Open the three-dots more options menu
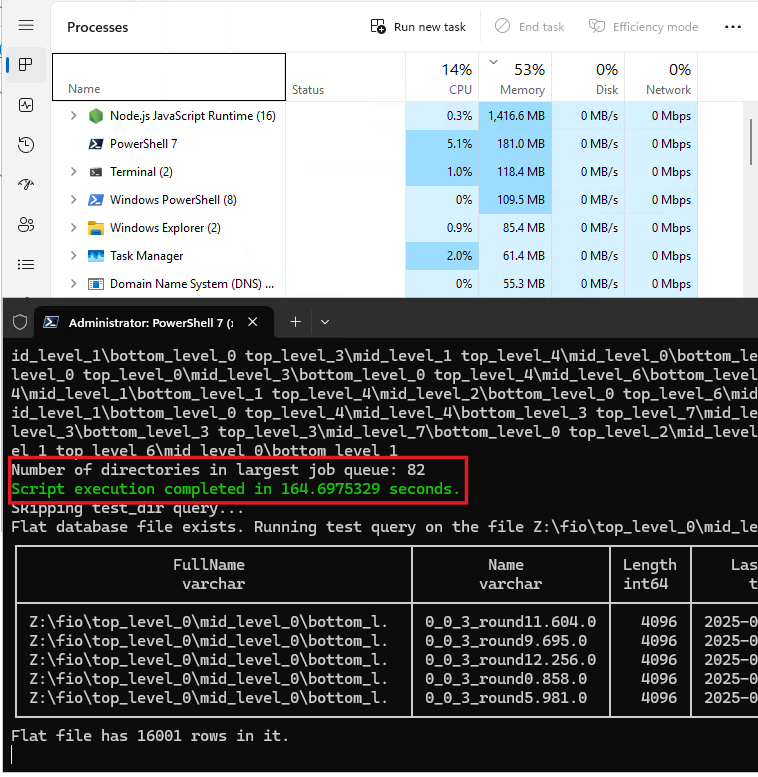 [733, 27]
